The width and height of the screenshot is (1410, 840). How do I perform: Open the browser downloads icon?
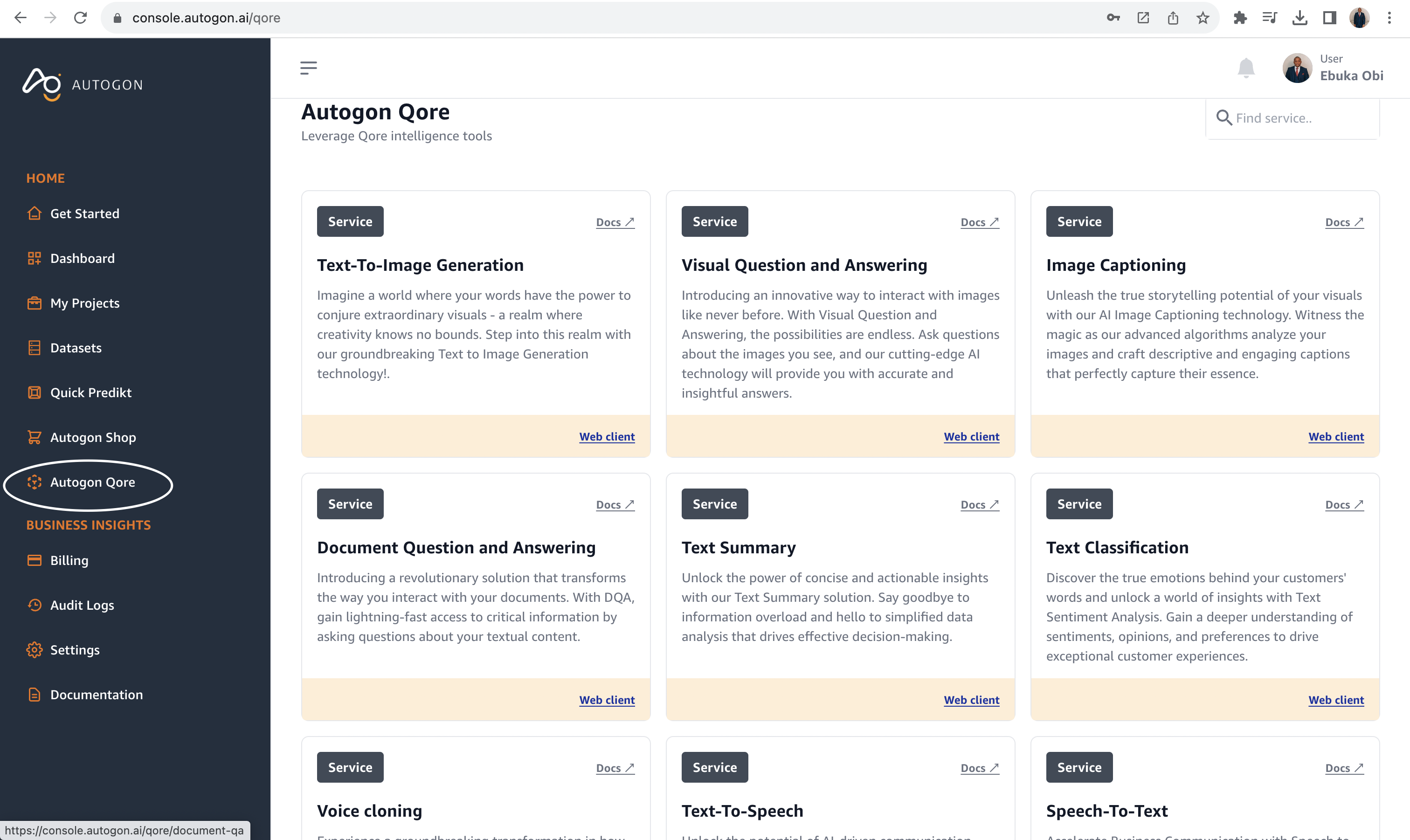pyautogui.click(x=1299, y=18)
